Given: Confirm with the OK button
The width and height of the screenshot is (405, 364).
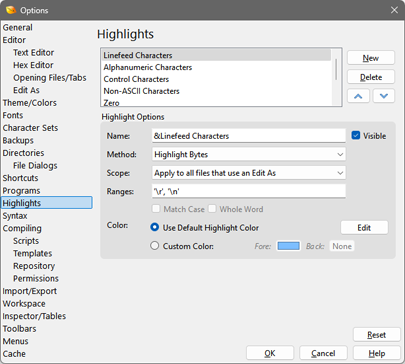Looking at the screenshot, I should pos(270,353).
